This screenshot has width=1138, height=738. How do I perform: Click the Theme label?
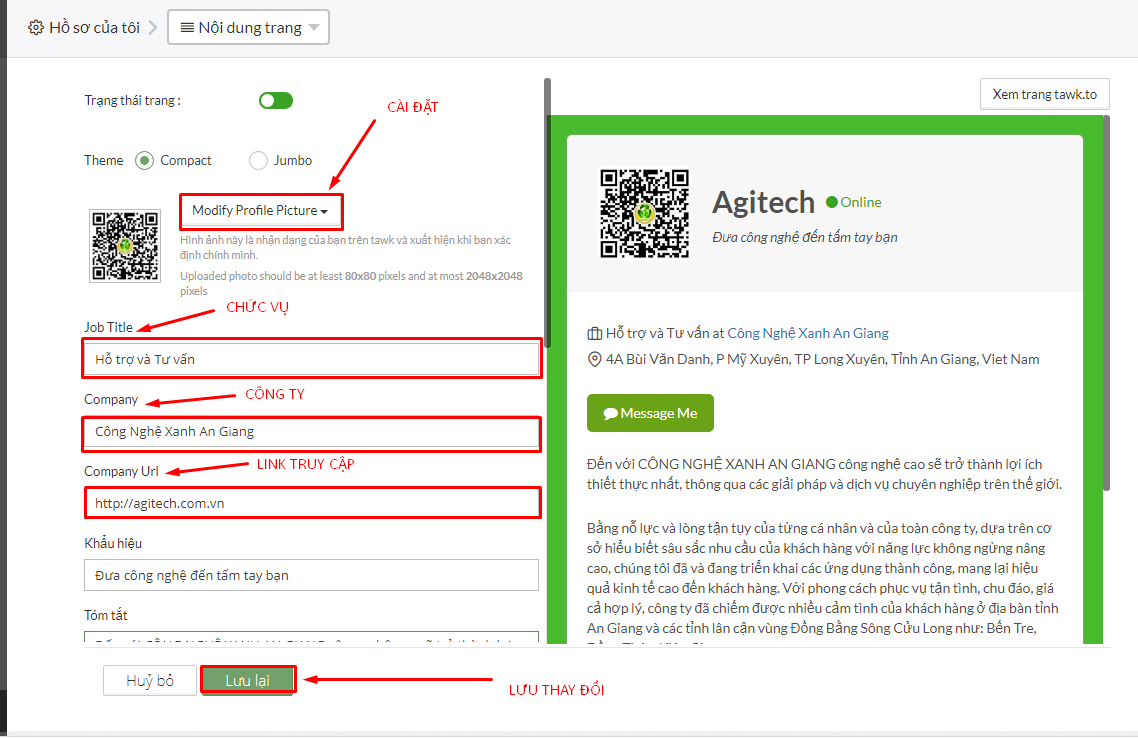[104, 160]
